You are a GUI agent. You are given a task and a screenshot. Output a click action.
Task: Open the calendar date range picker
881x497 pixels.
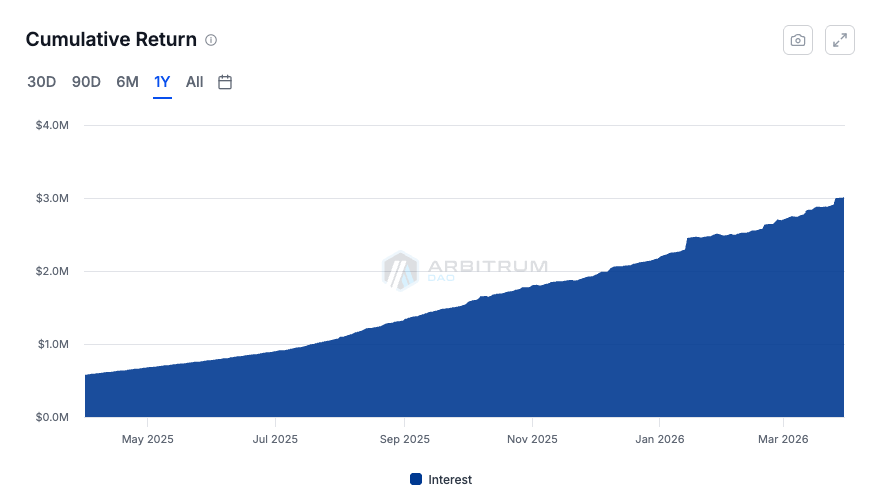(x=225, y=82)
